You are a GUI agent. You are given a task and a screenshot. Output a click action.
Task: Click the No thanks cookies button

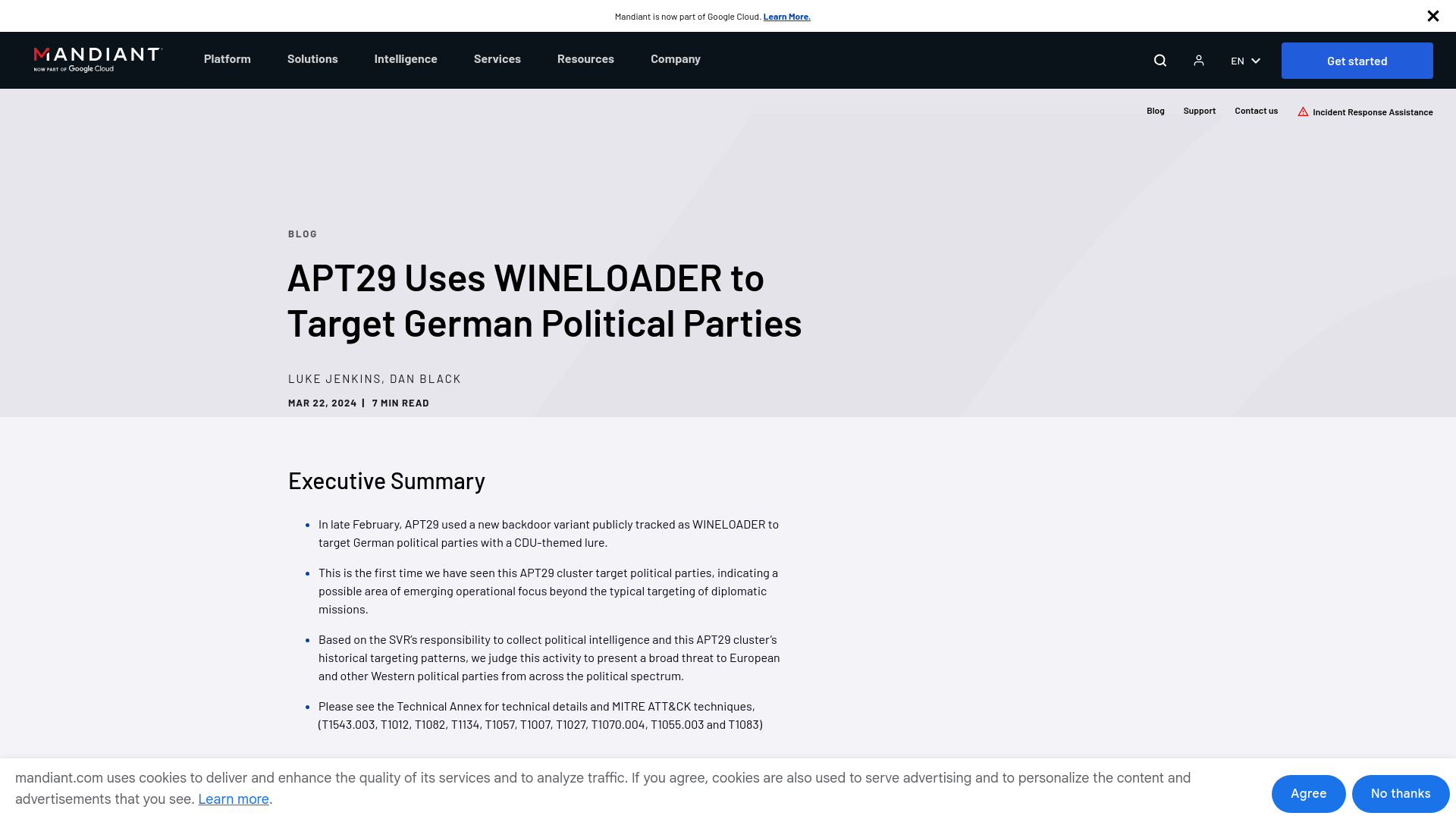pos(1400,793)
